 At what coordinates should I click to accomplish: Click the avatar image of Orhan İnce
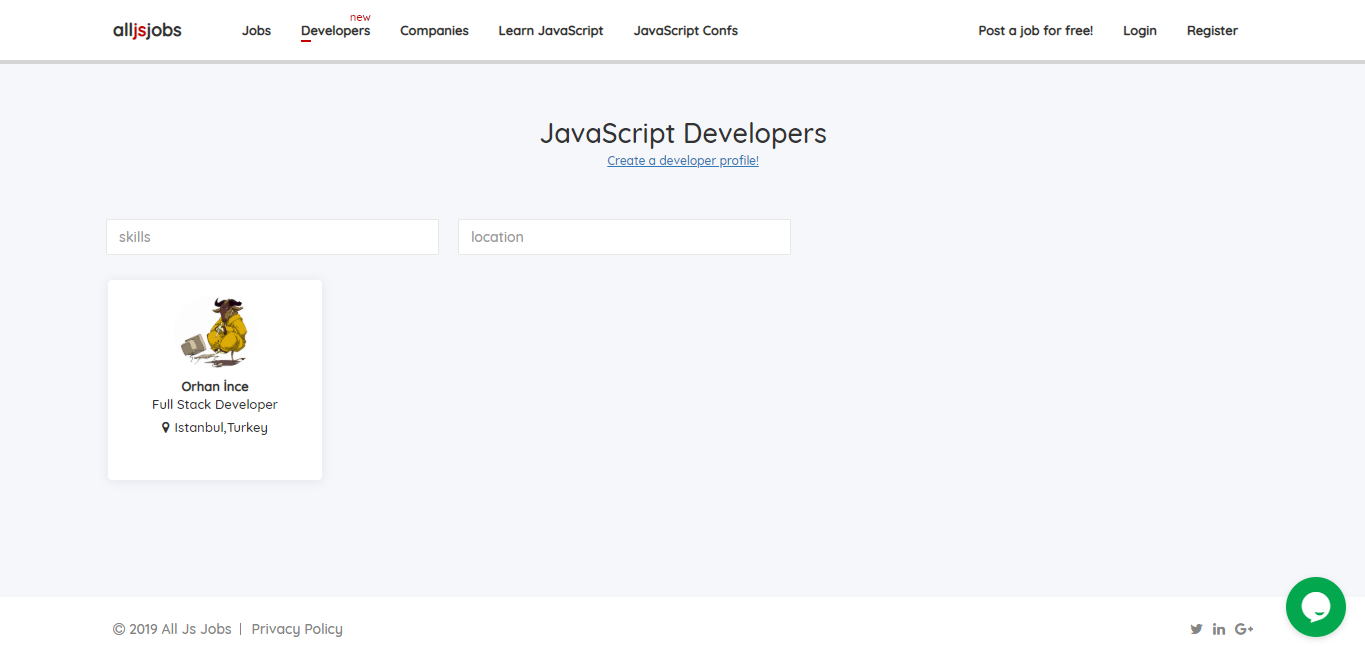(214, 332)
